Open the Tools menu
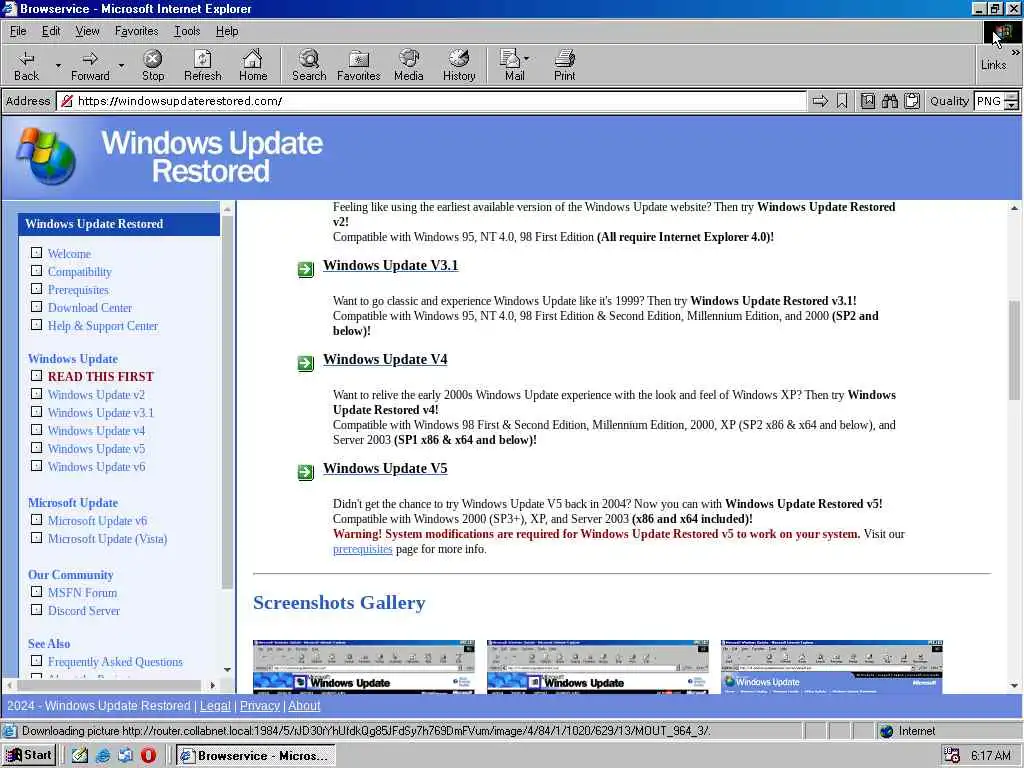Screen dimensions: 1024x768 pos(187,31)
